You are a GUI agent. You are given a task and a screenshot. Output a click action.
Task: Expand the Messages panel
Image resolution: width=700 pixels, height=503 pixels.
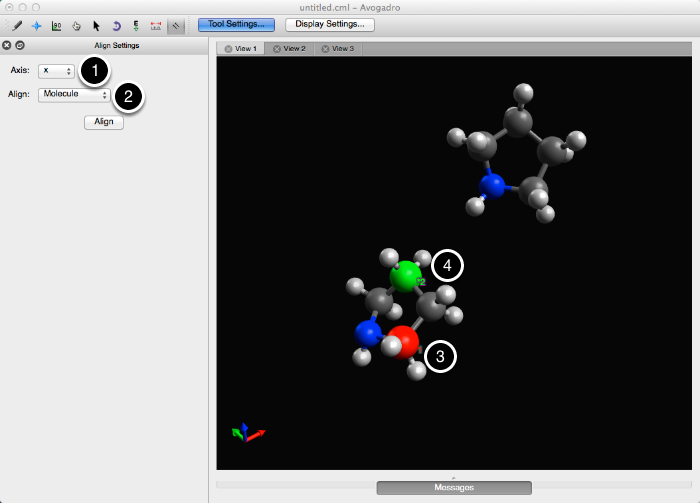click(x=454, y=487)
